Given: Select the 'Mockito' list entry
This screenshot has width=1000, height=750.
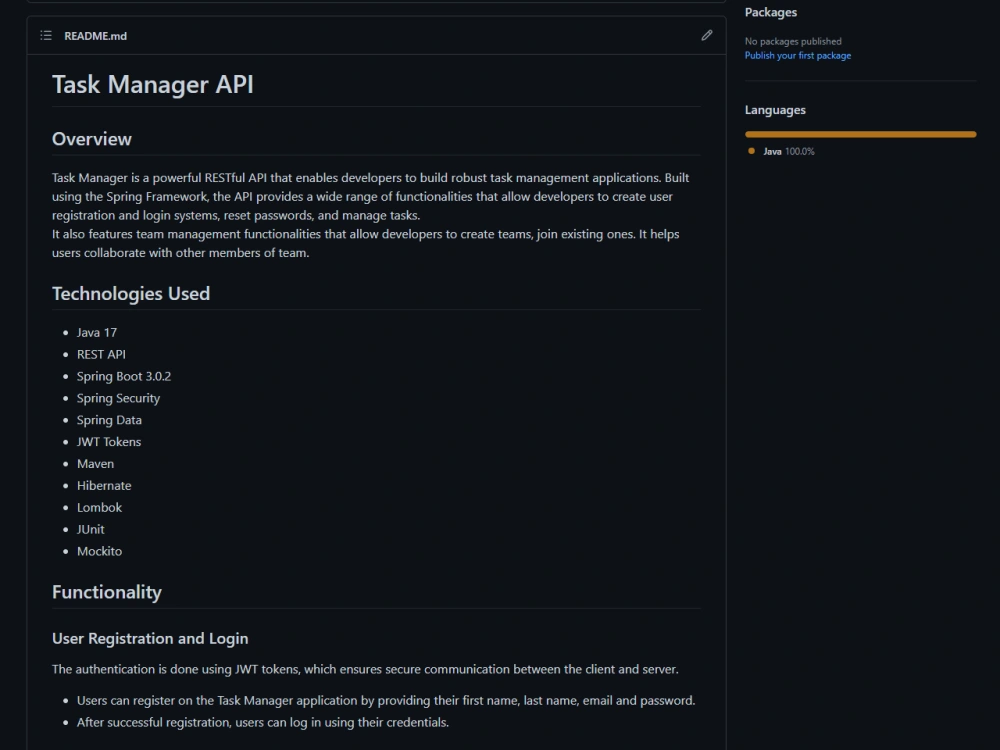Looking at the screenshot, I should tap(100, 551).
